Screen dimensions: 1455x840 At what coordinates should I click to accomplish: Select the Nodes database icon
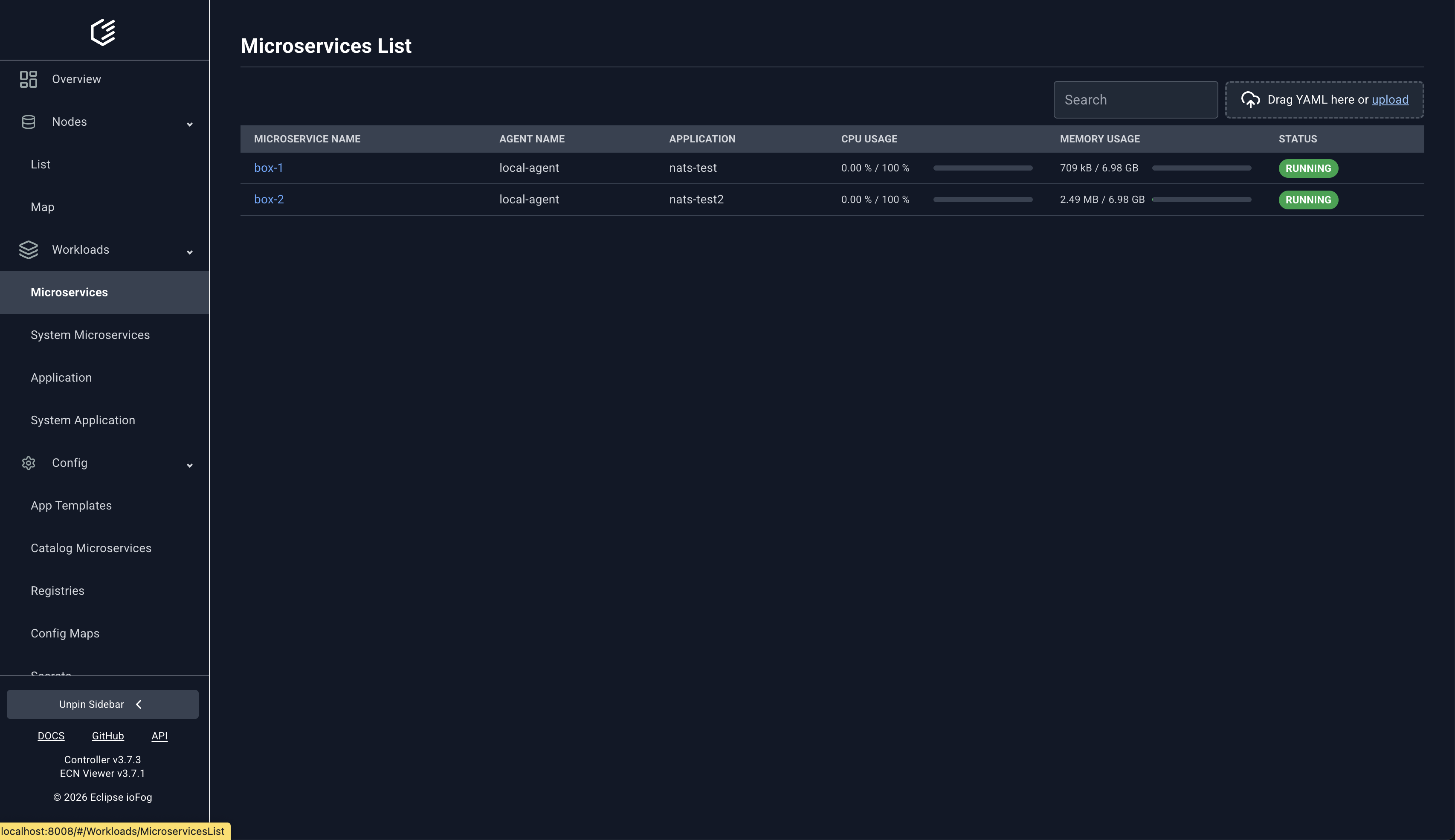(28, 122)
